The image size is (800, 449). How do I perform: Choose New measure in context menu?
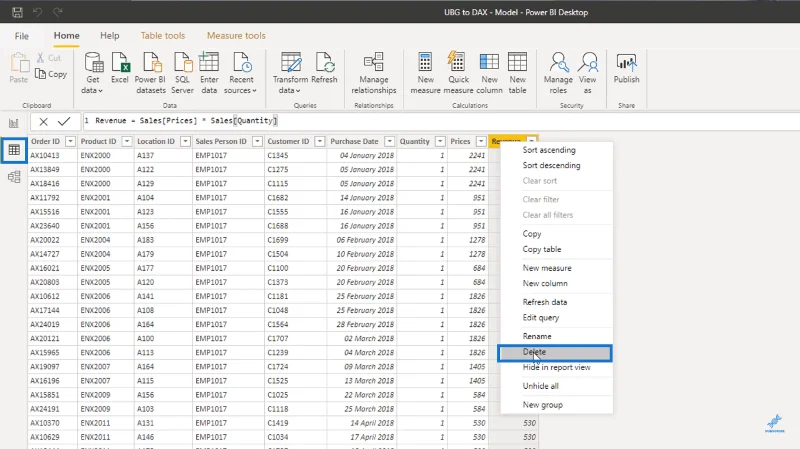tap(556, 268)
